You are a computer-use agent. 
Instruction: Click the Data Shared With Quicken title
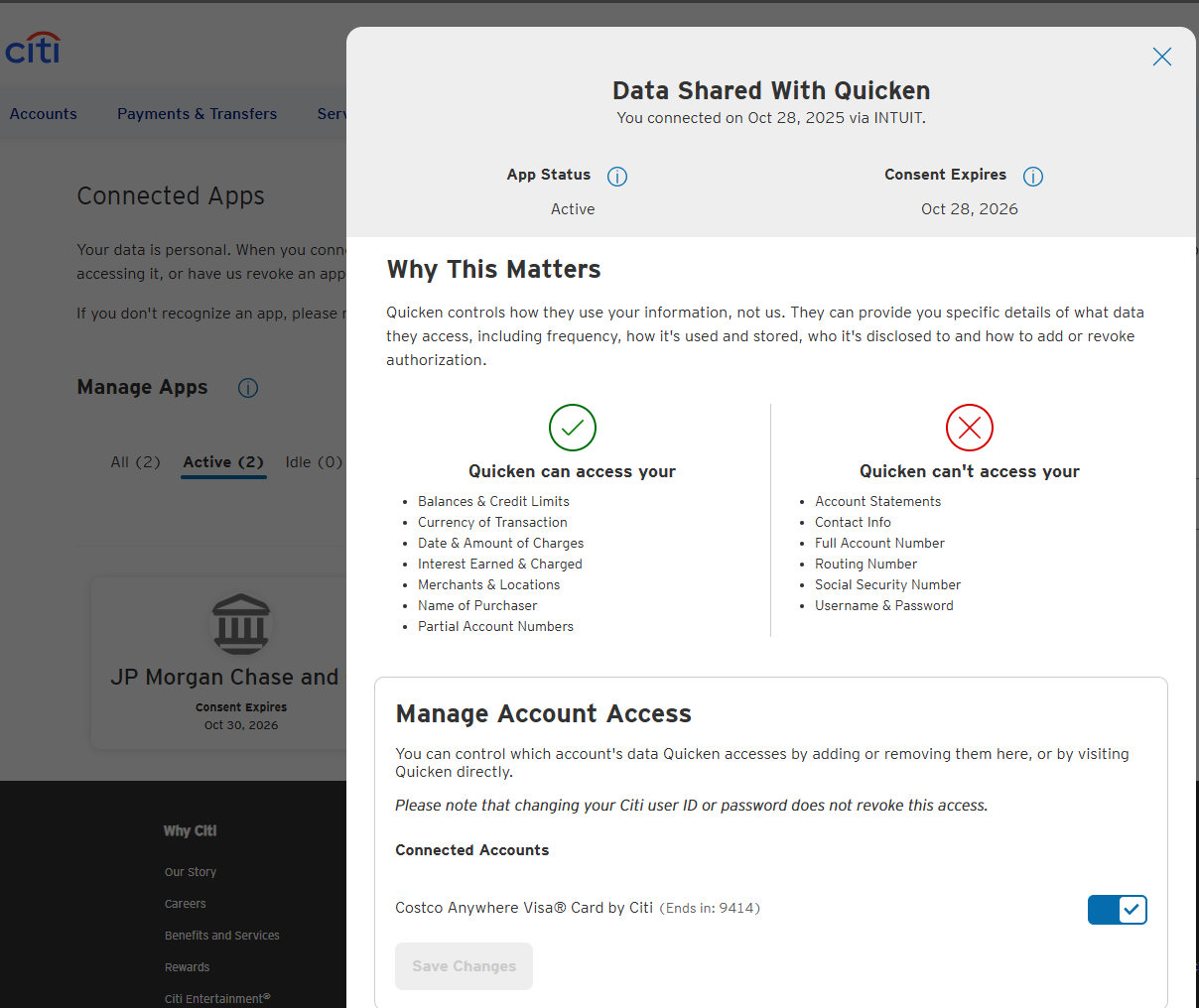(771, 91)
